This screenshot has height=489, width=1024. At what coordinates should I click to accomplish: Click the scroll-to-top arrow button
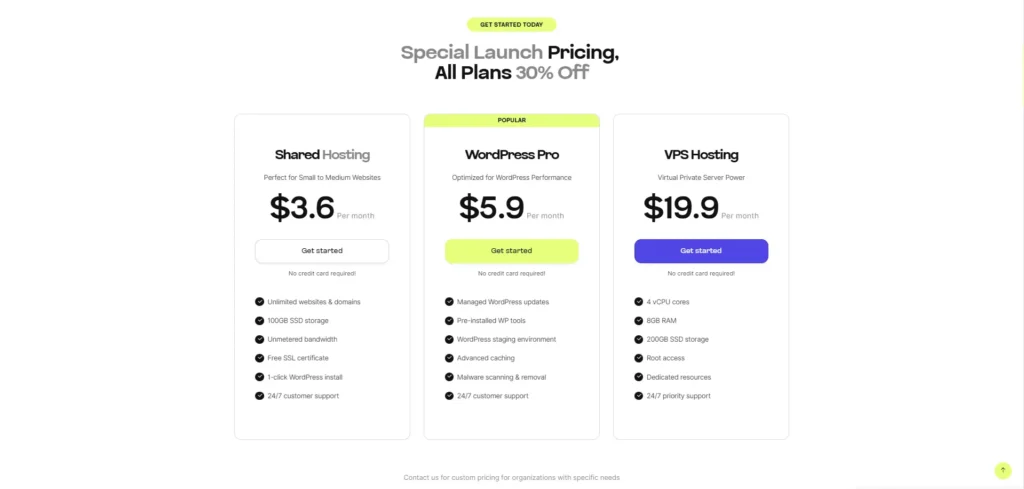1002,470
